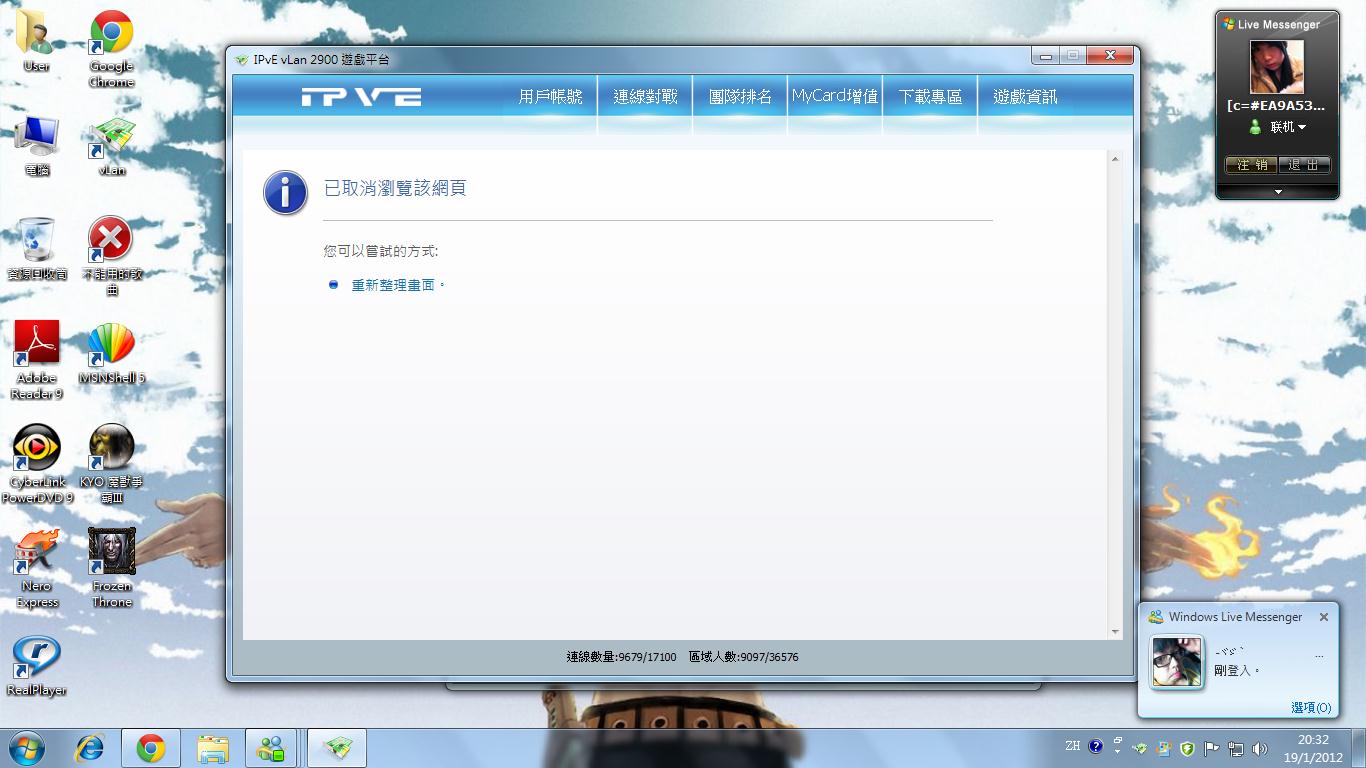The image size is (1366, 768).
Task: Select the 遊戲資訊 tab
Action: point(1025,97)
